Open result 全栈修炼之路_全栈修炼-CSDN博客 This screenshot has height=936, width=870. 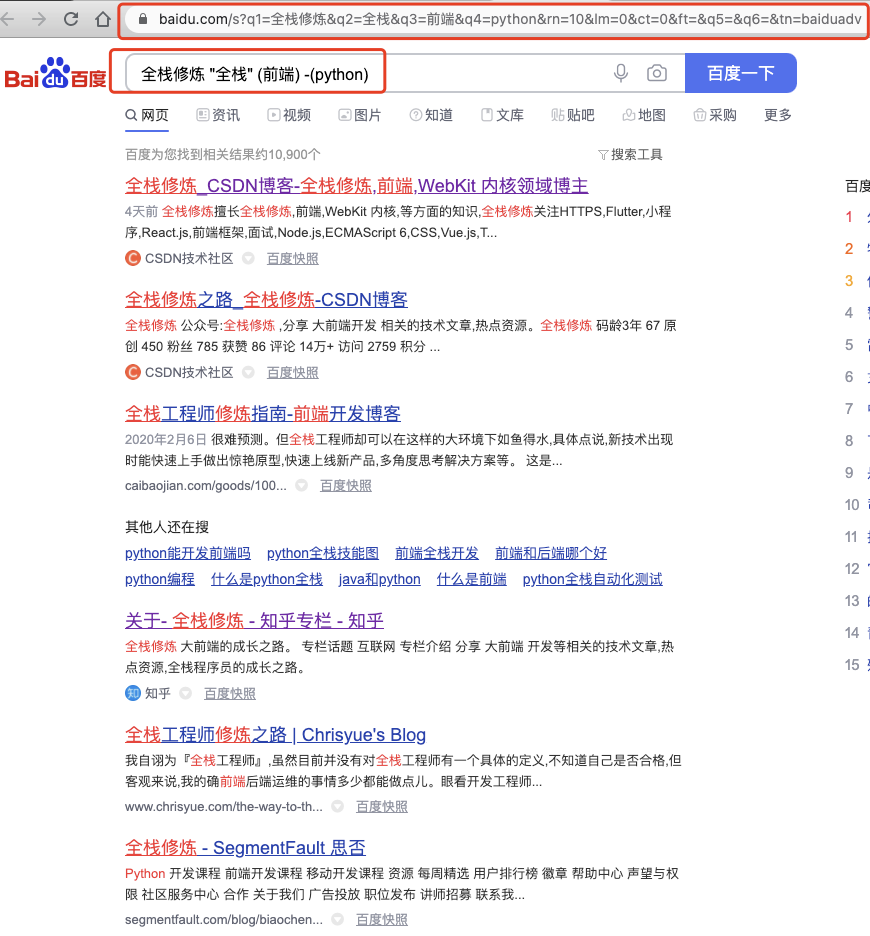click(x=266, y=300)
